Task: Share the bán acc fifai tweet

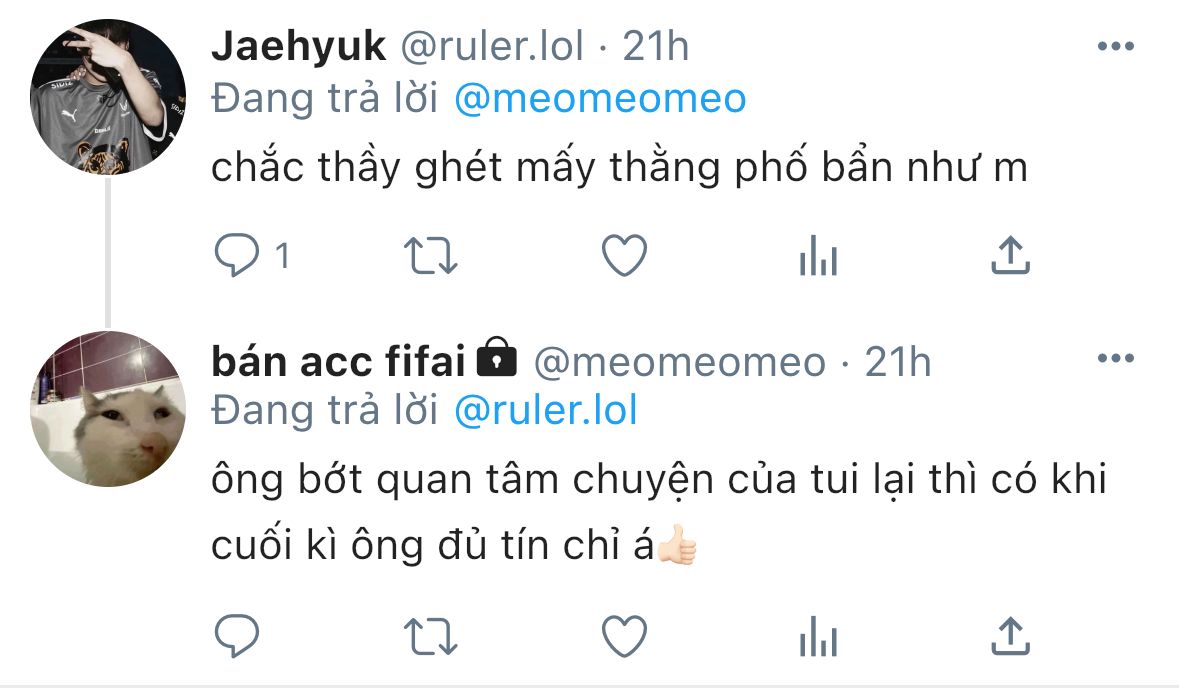Action: 1010,636
